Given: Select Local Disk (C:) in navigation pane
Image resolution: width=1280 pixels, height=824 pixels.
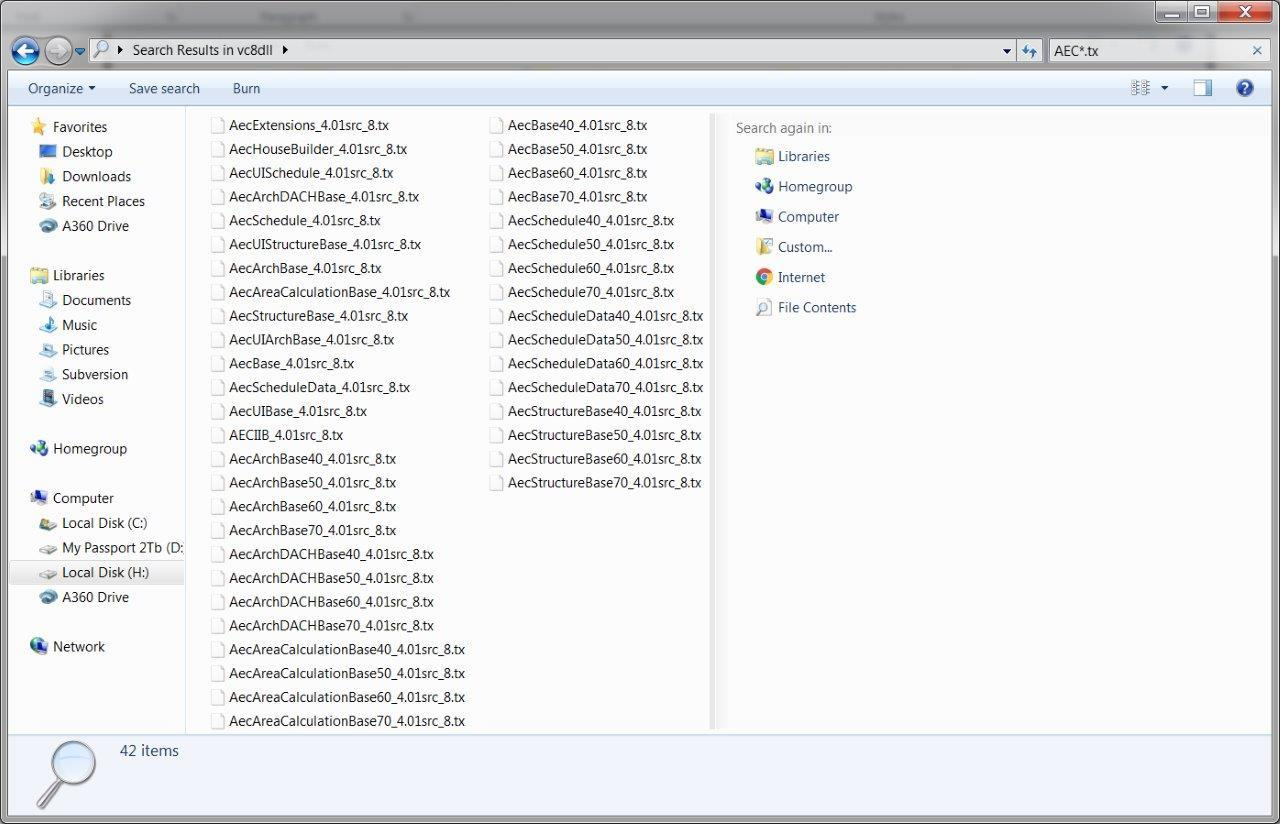Looking at the screenshot, I should (104, 523).
